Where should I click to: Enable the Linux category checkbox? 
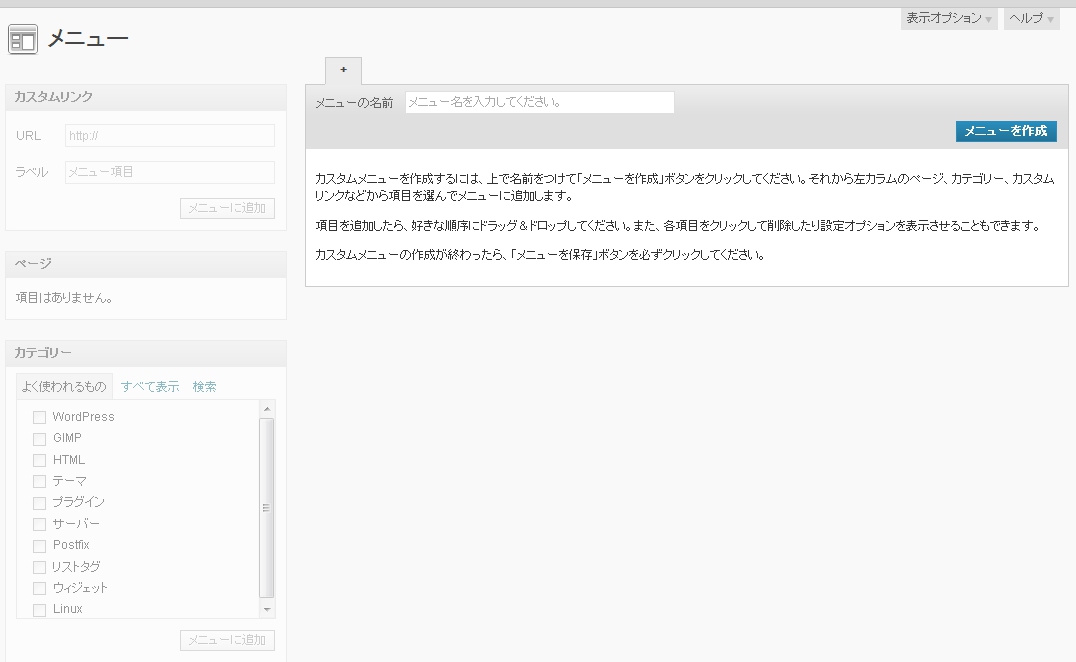point(39,609)
